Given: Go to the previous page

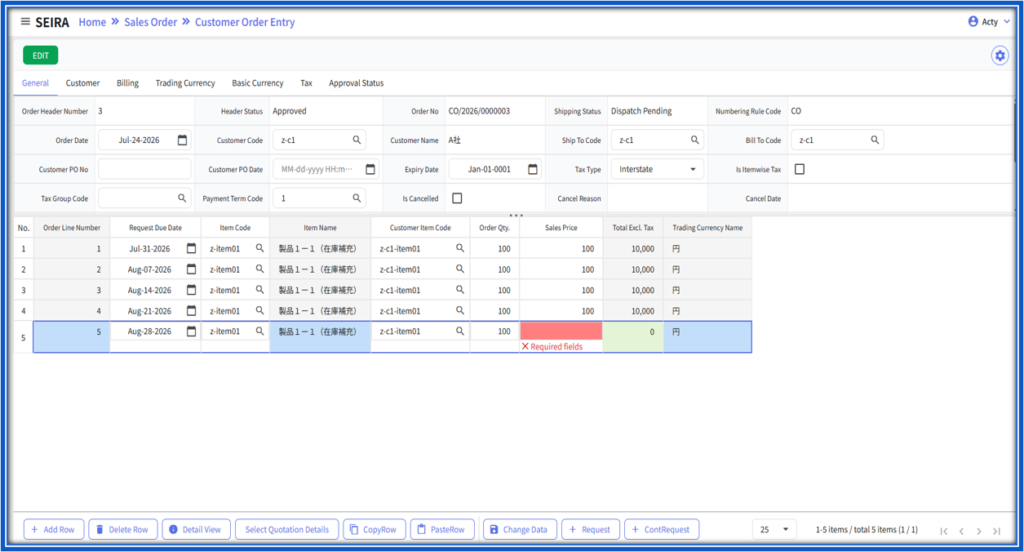Looking at the screenshot, I should click(961, 531).
